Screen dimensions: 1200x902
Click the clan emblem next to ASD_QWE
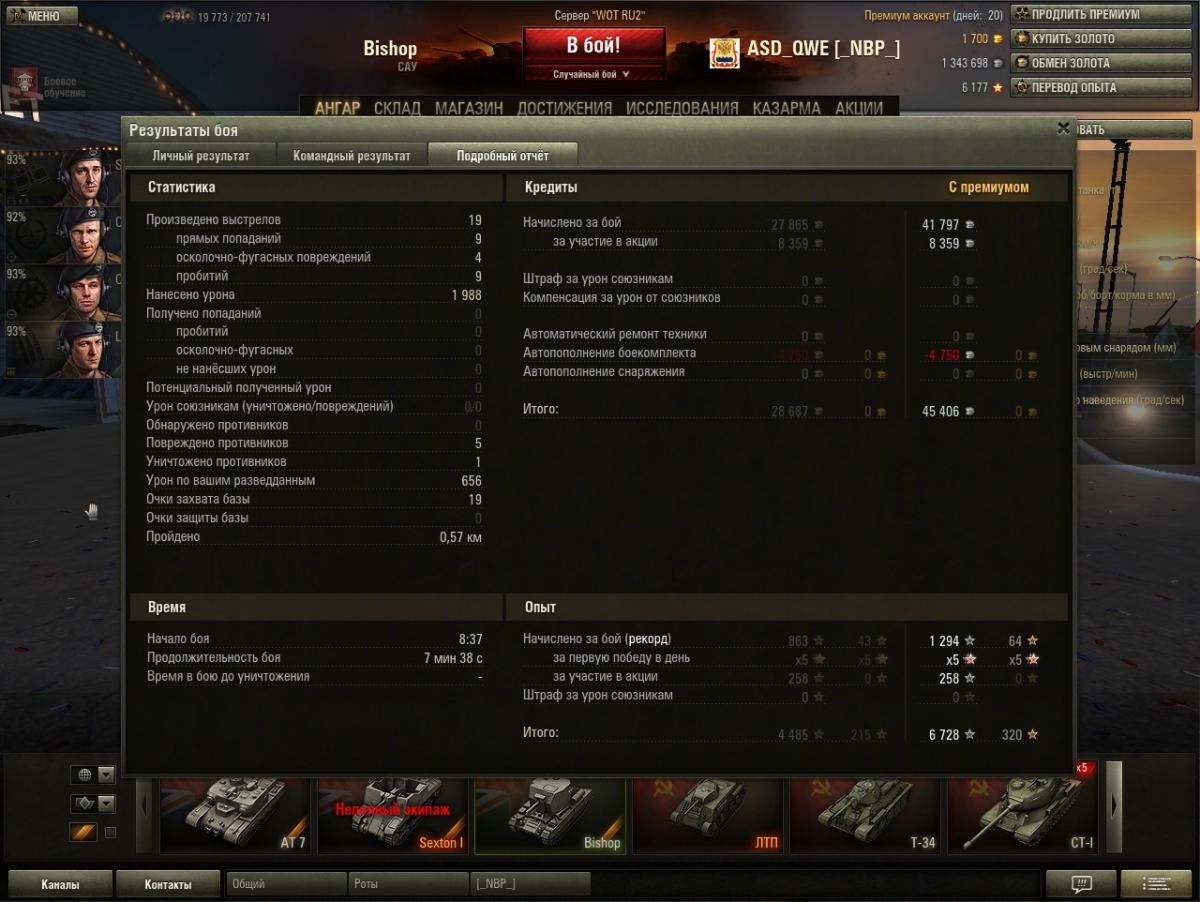pyautogui.click(x=724, y=53)
